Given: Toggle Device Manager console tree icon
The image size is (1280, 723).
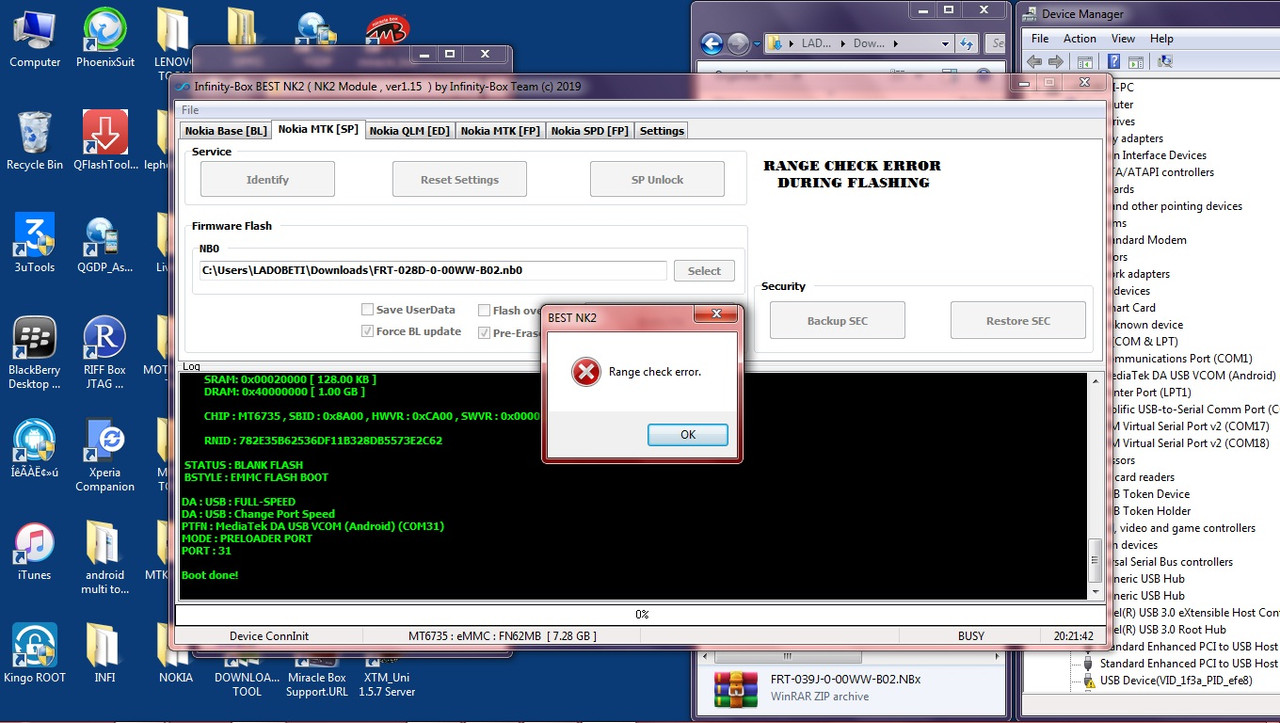Looking at the screenshot, I should [1085, 61].
